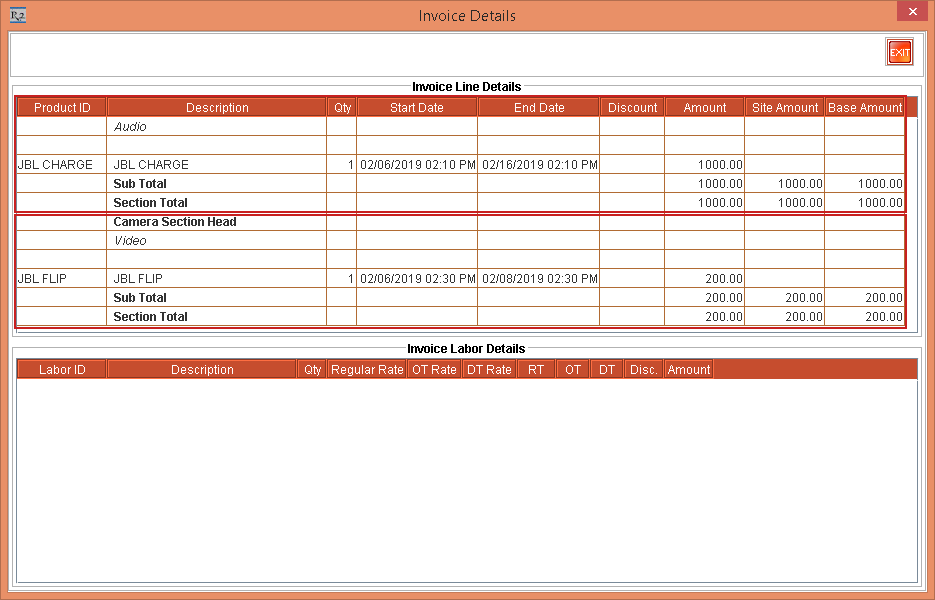Image resolution: width=935 pixels, height=600 pixels.
Task: Click the red EXIT icon
Action: click(899, 53)
